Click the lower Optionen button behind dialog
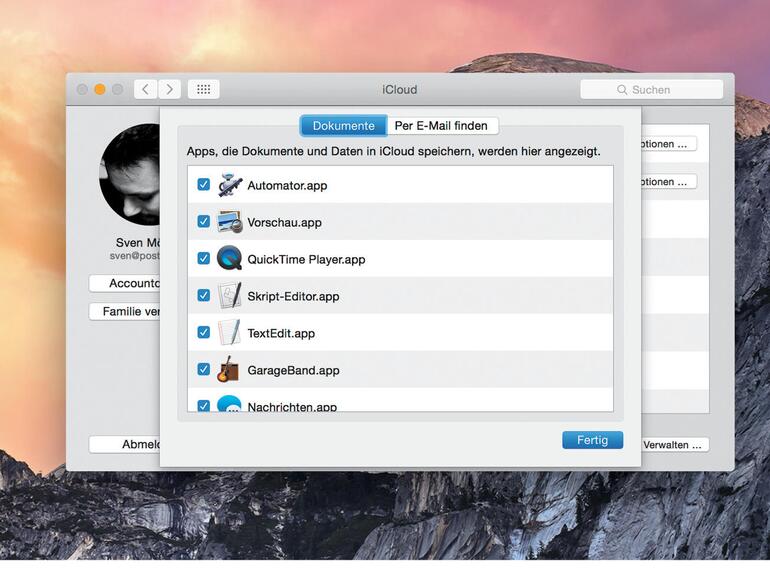This screenshot has width=770, height=578. (668, 182)
